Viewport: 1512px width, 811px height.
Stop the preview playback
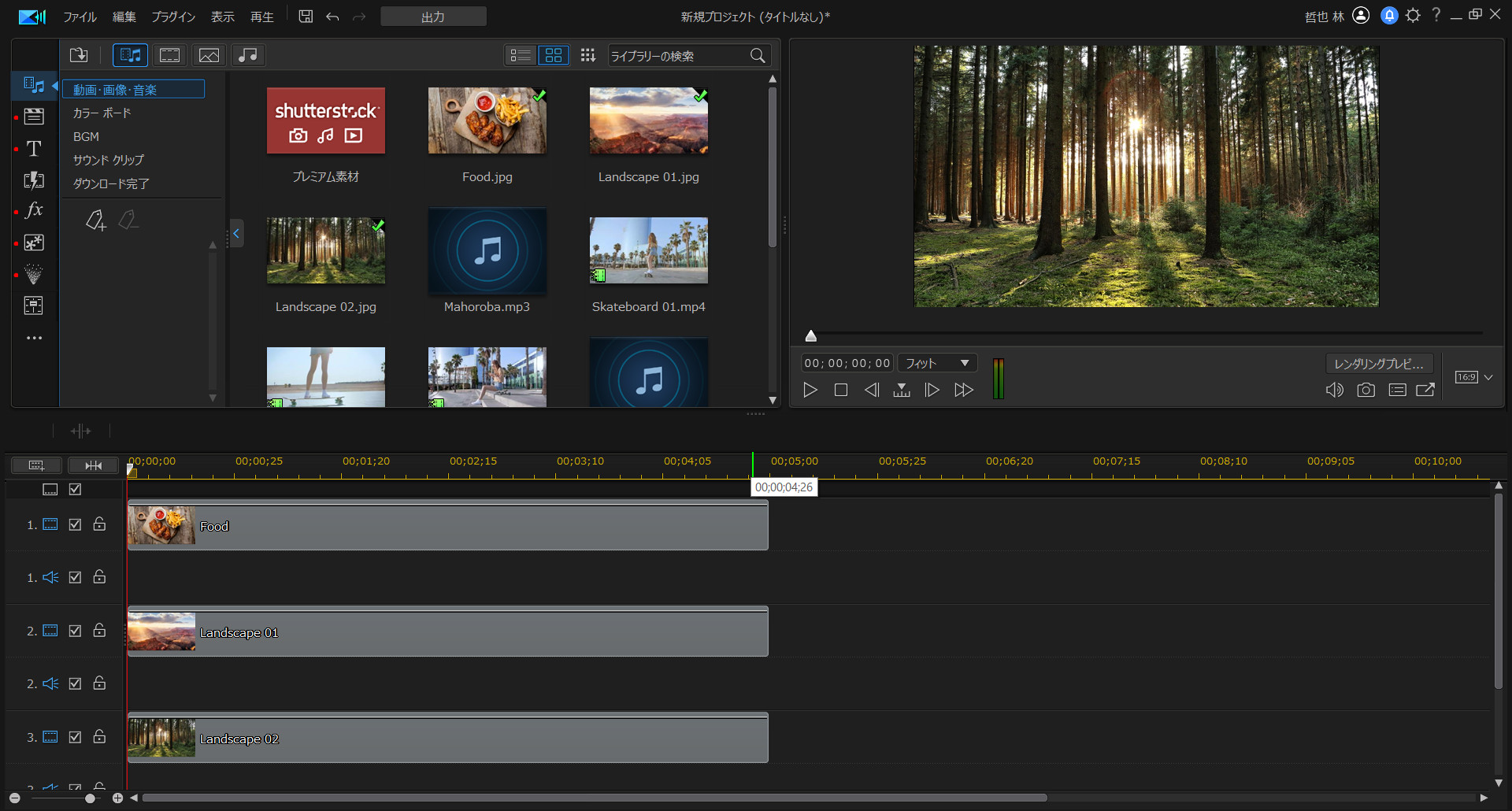[841, 390]
